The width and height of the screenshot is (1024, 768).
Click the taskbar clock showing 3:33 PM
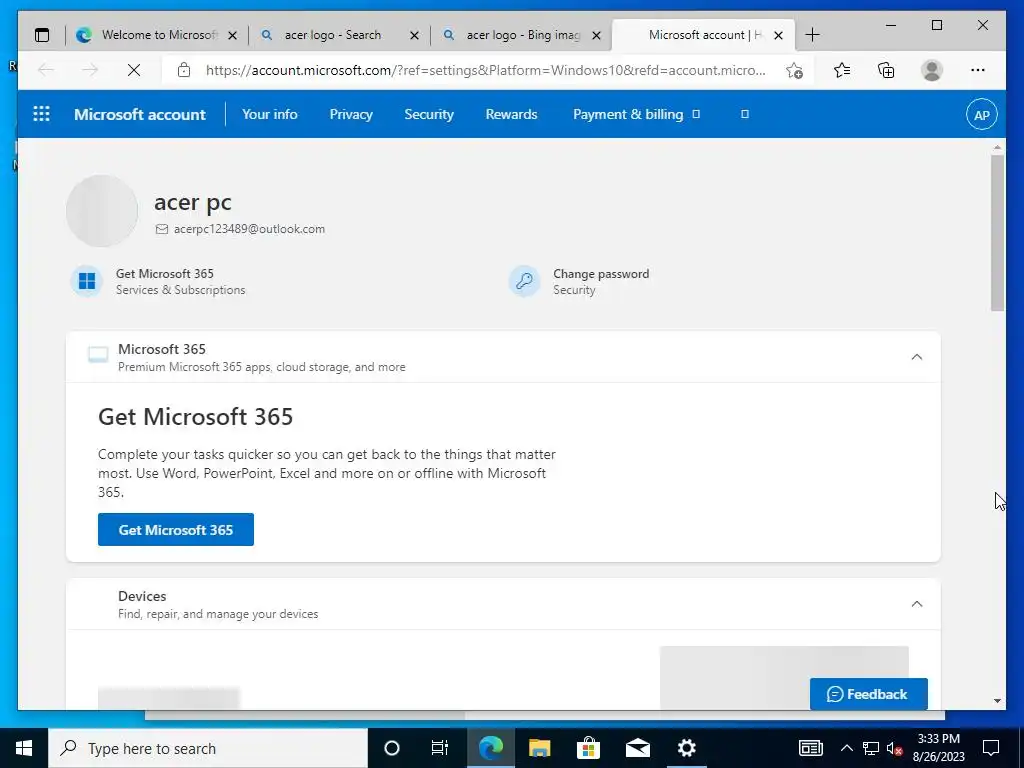click(938, 748)
